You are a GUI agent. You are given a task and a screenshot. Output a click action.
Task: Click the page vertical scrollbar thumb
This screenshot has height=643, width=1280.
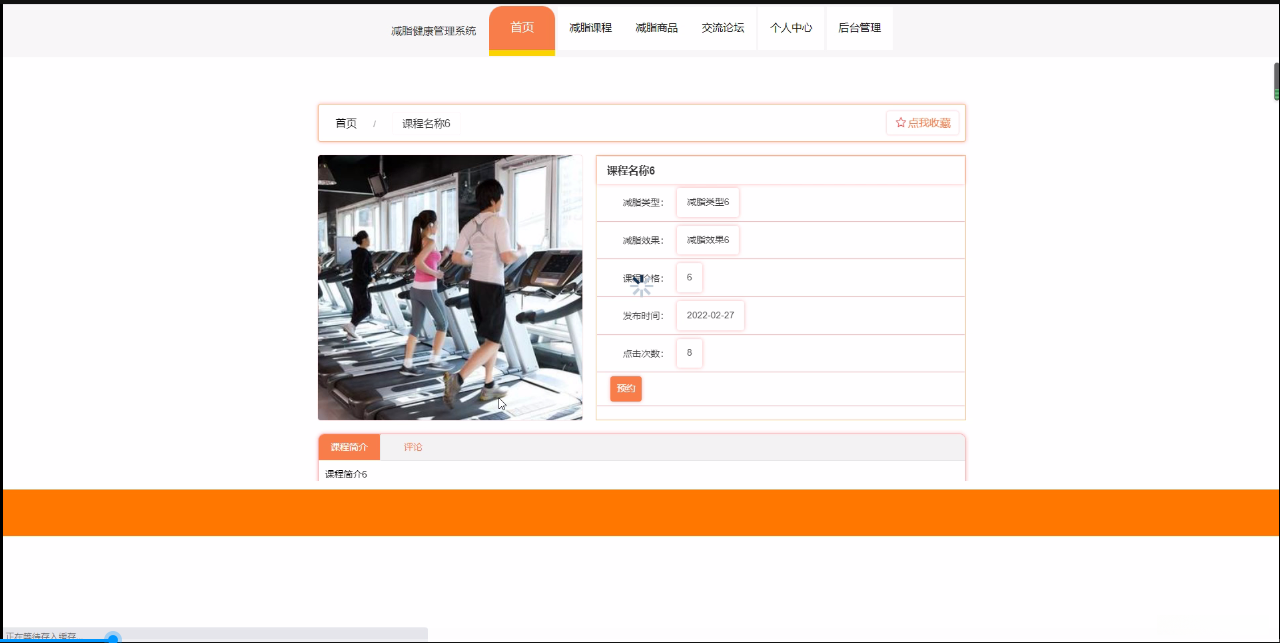1276,81
